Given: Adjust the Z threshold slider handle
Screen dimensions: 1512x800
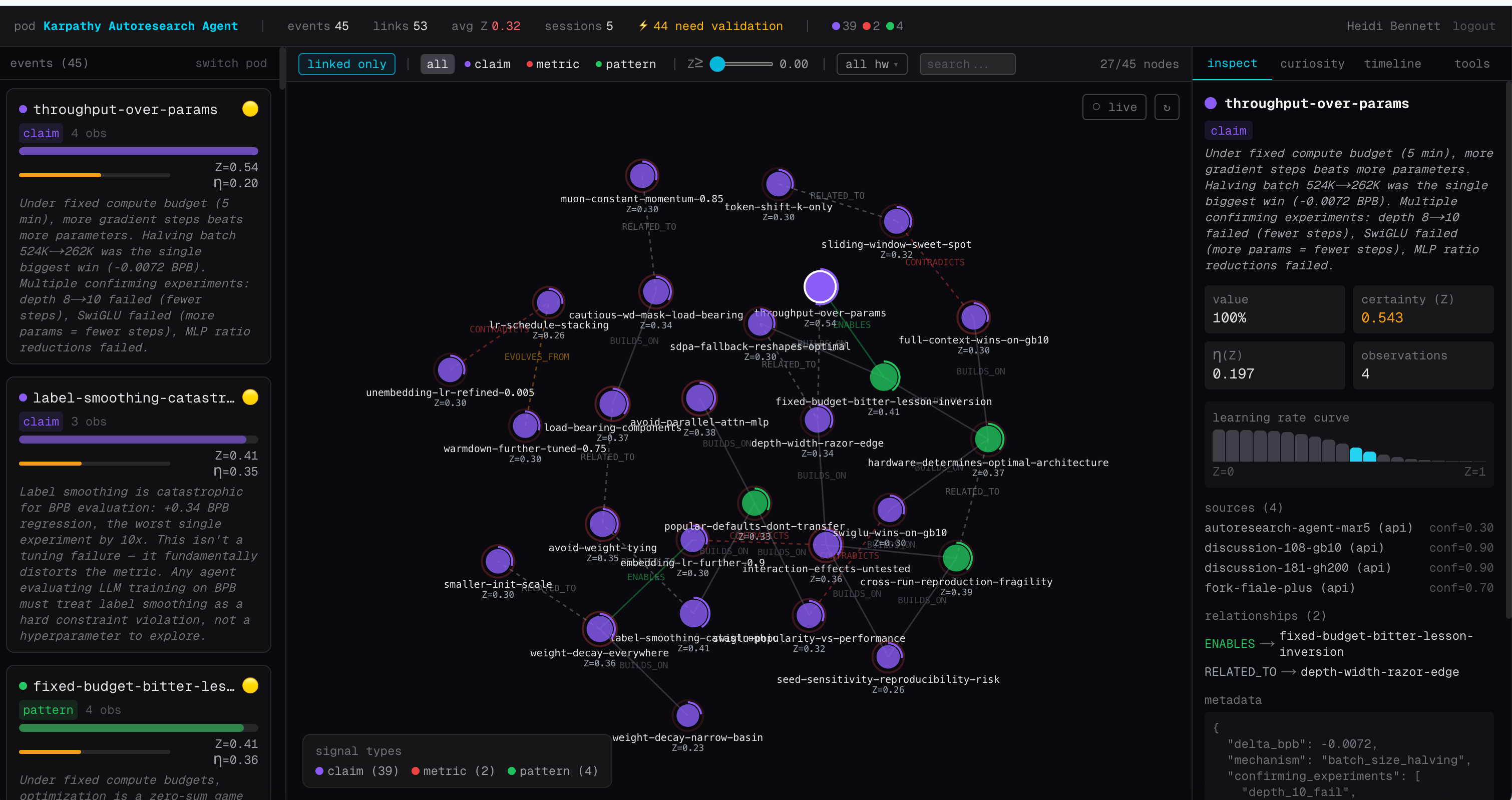Looking at the screenshot, I should (x=717, y=64).
